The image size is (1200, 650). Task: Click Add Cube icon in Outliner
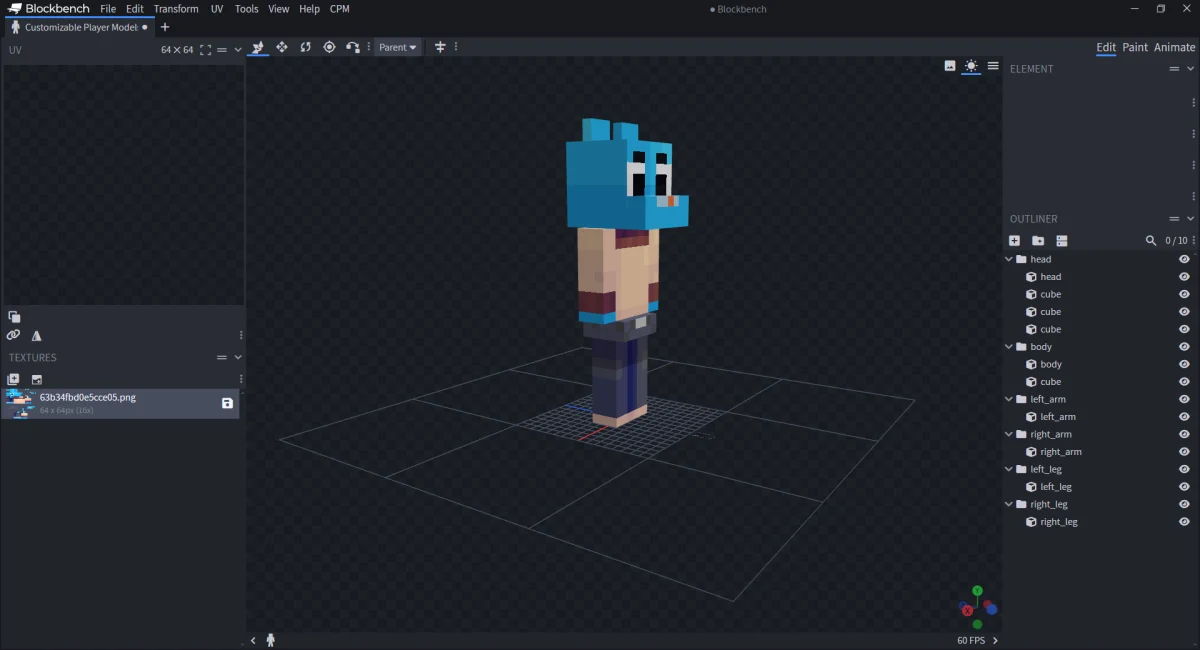pos(1014,241)
